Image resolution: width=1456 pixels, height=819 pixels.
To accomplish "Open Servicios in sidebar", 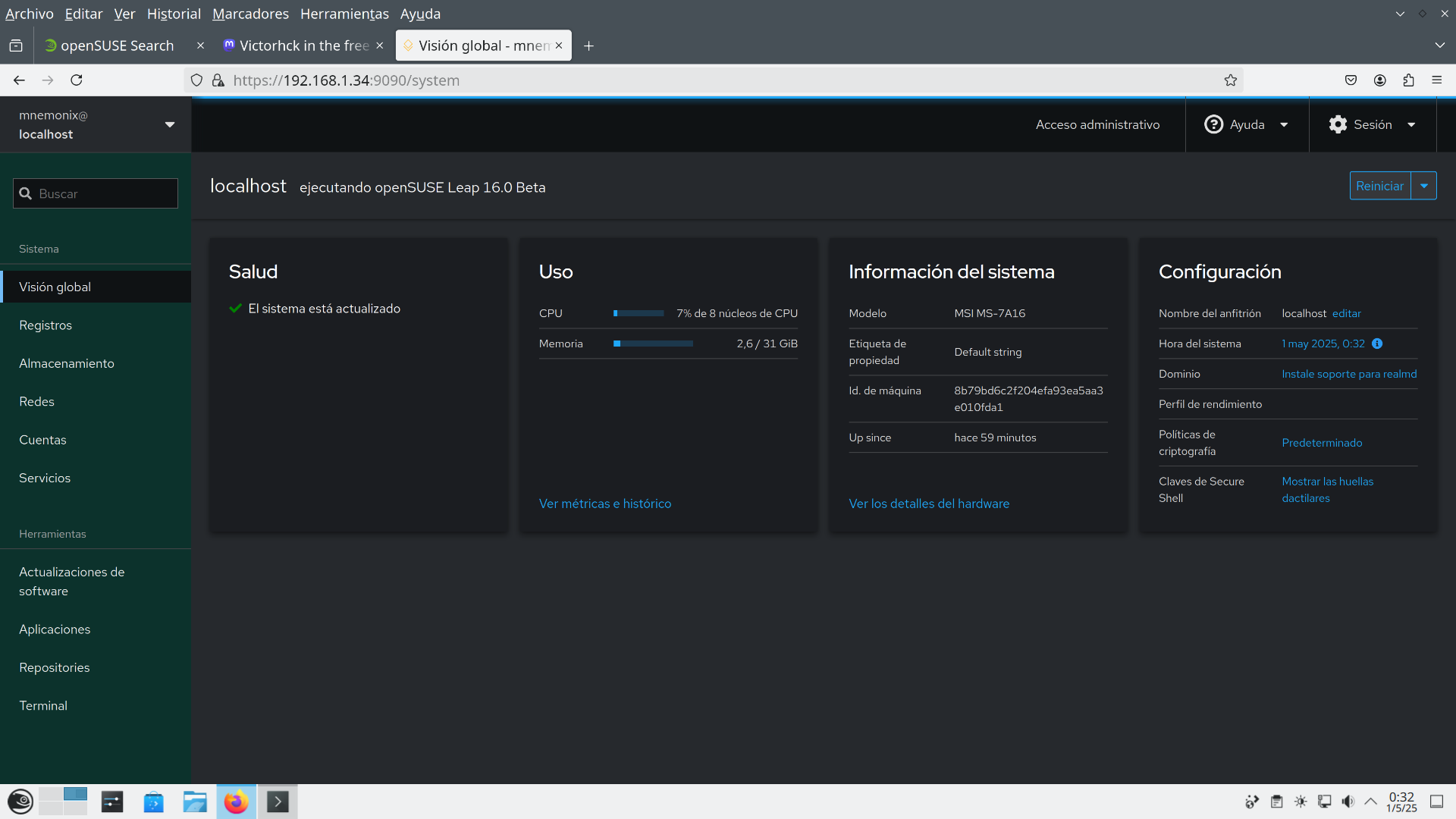I will coord(96,478).
